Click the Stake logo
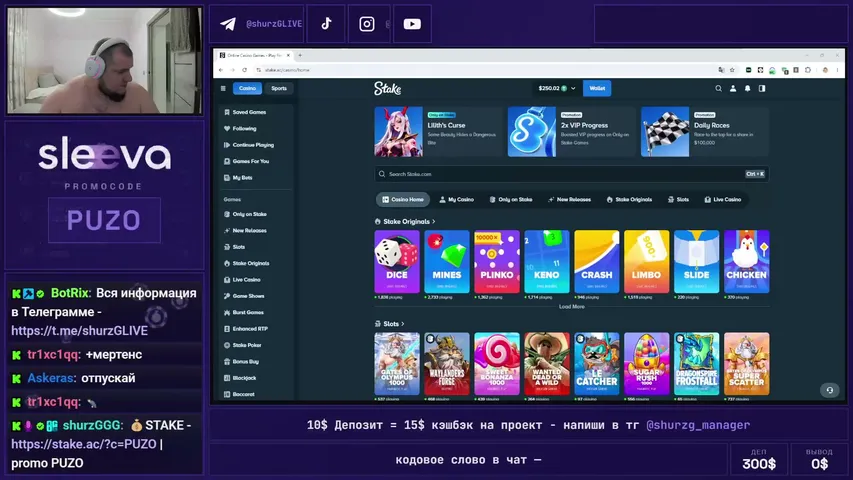 (x=387, y=88)
